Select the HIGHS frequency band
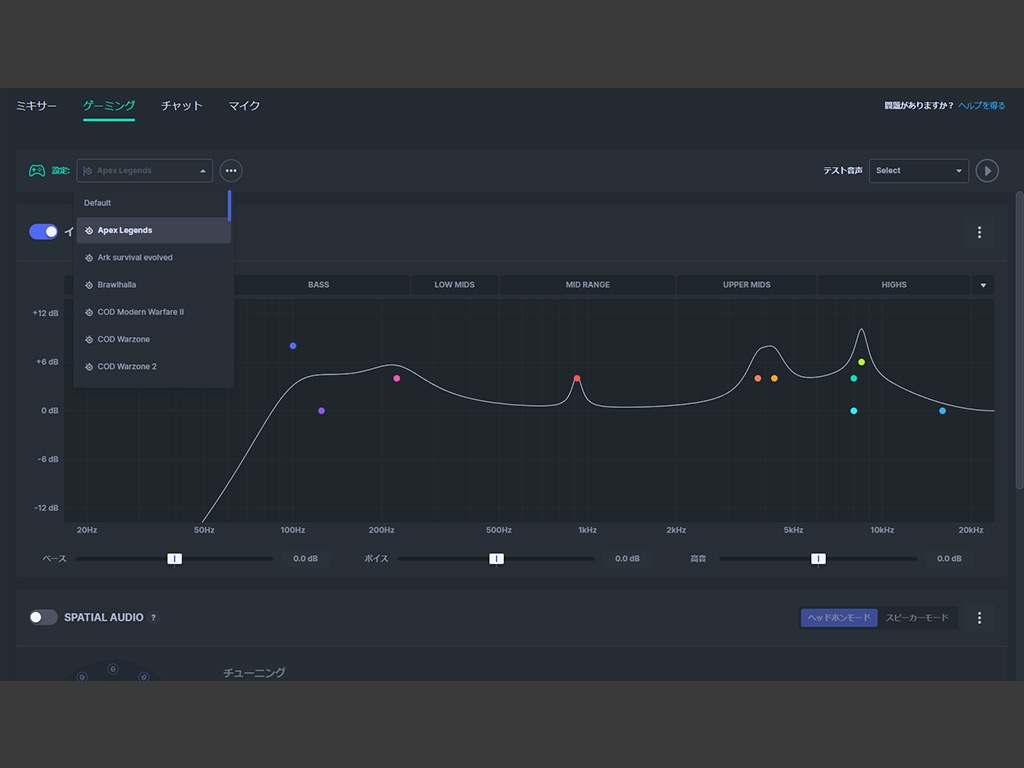The width and height of the screenshot is (1024, 768). point(893,285)
